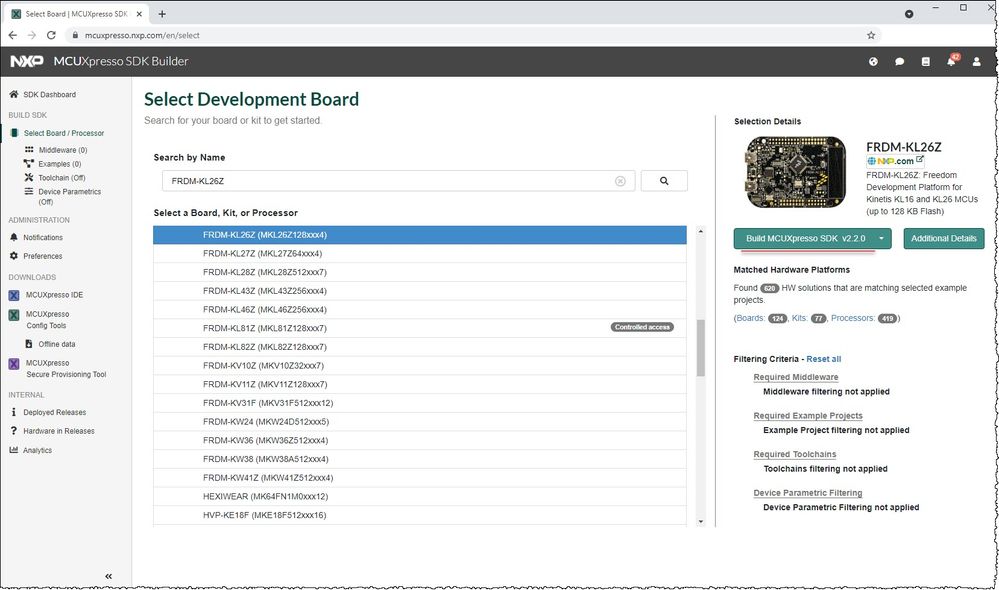Select FRDM-KL28Z (MKL28Z512xxx7) row
Screen dimensions: 999x590
[x=420, y=272]
